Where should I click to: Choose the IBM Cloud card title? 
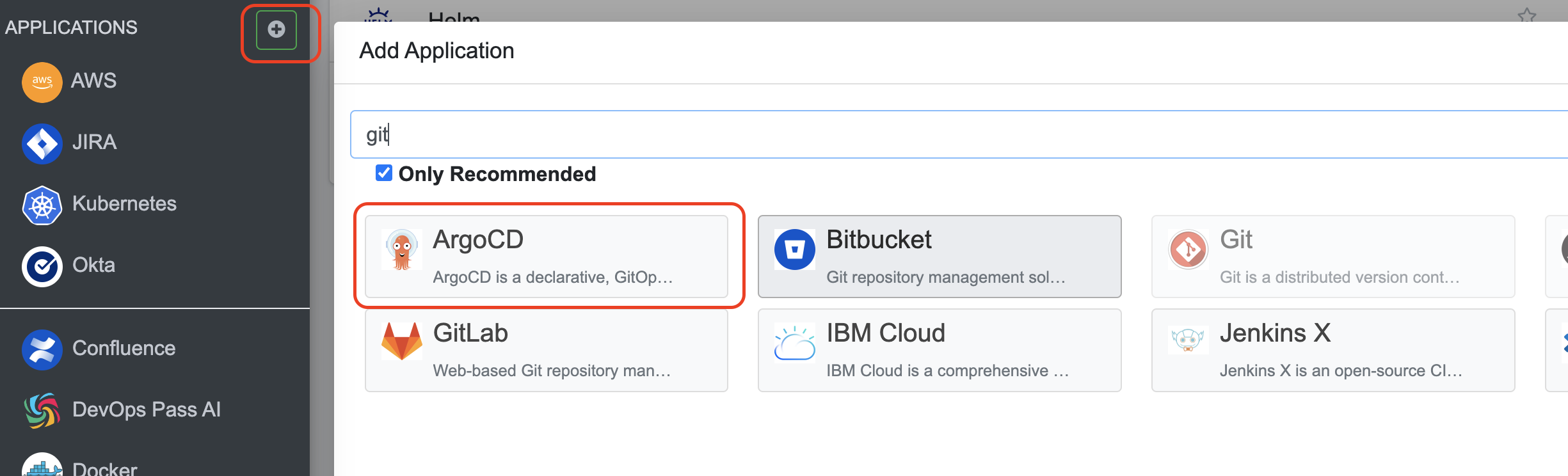(x=886, y=333)
